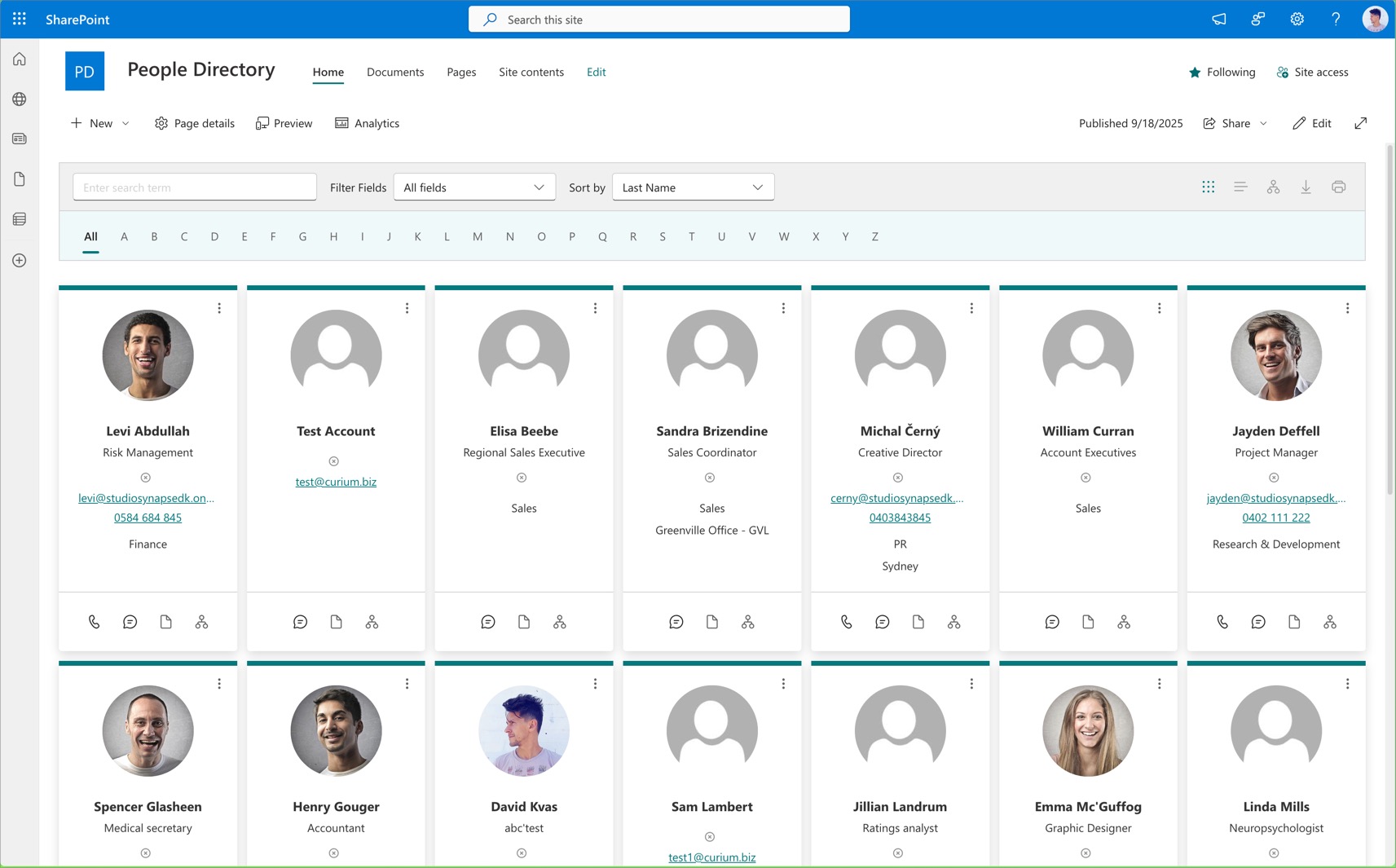Open organization chart view
The image size is (1396, 868).
[1273, 187]
